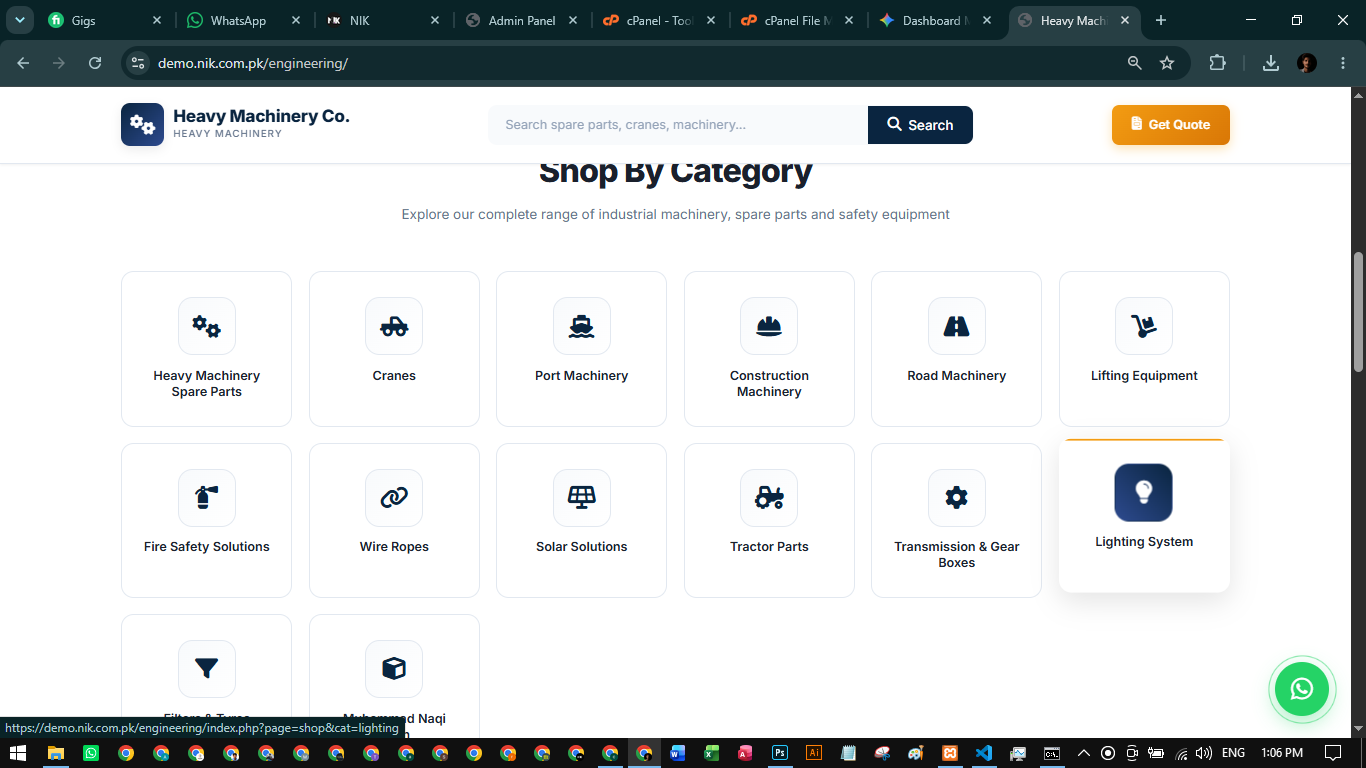The image size is (1366, 768).
Task: Open the Heavy Machinery Spare Parts gears icon
Action: pyautogui.click(x=207, y=326)
